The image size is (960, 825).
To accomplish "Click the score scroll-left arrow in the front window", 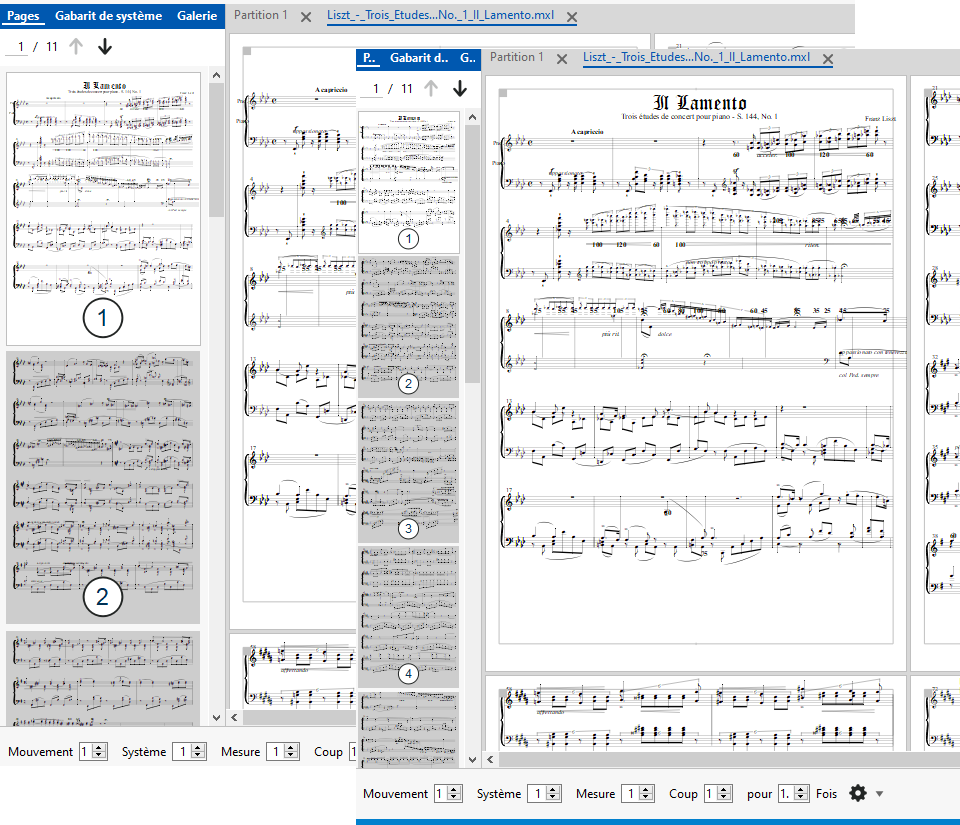I will coord(490,759).
